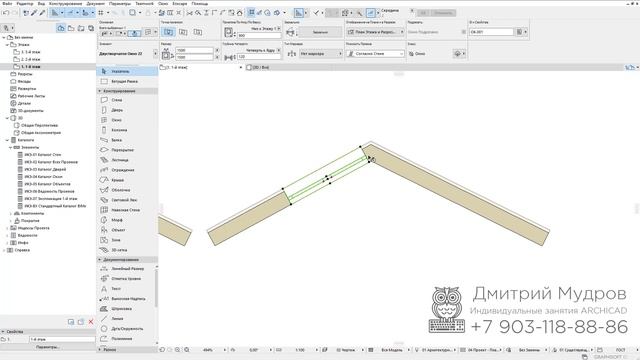Select the Arc/Circle tool

pyautogui.click(x=126, y=329)
